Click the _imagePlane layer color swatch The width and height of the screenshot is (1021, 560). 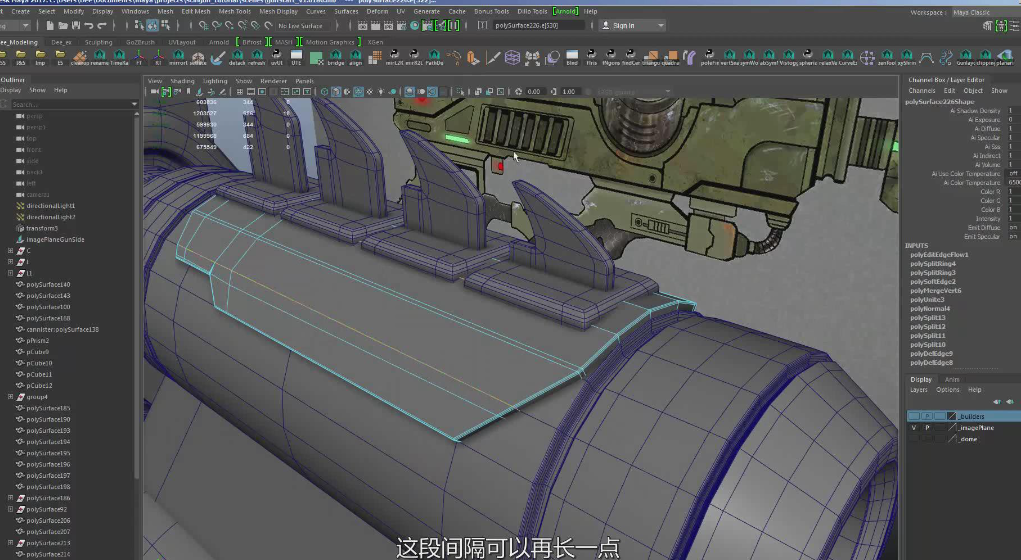pyautogui.click(x=951, y=428)
